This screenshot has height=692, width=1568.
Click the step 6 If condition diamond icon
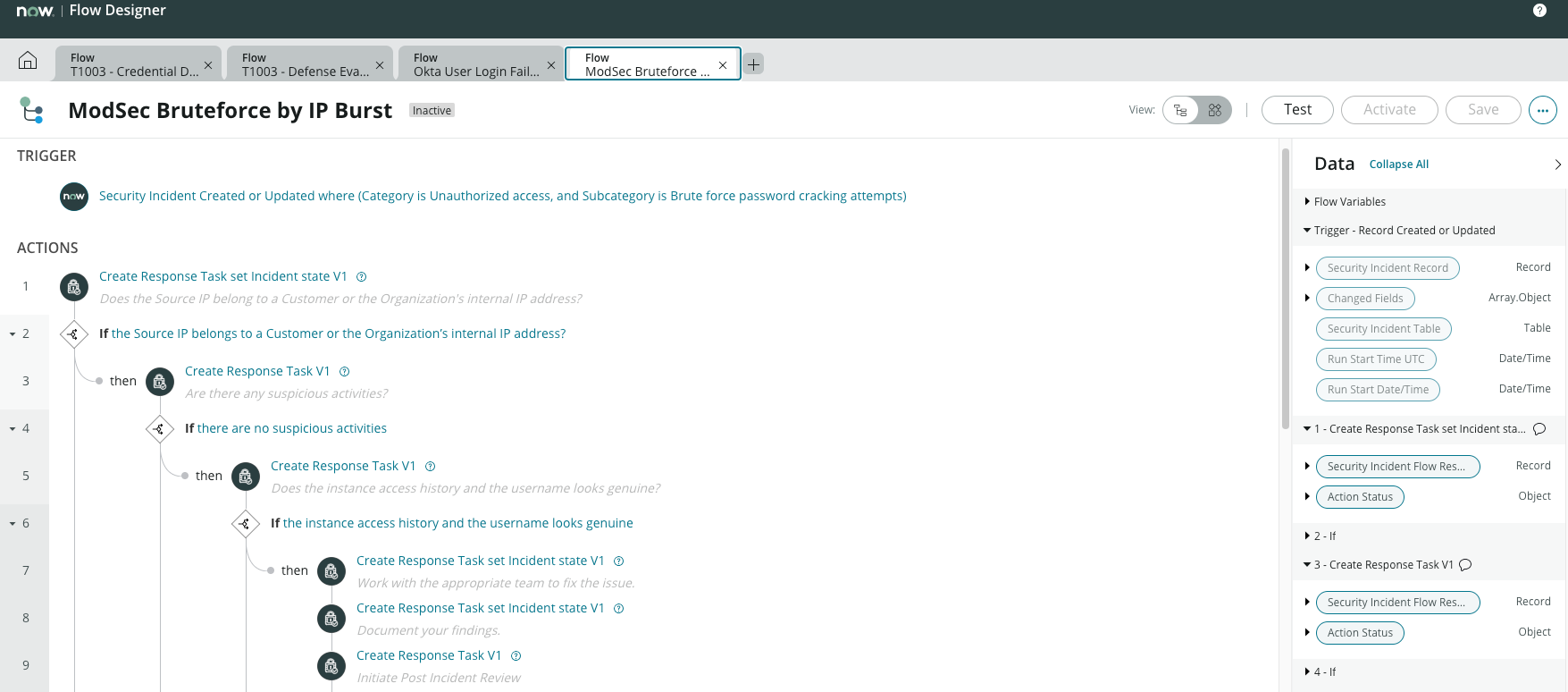[246, 524]
